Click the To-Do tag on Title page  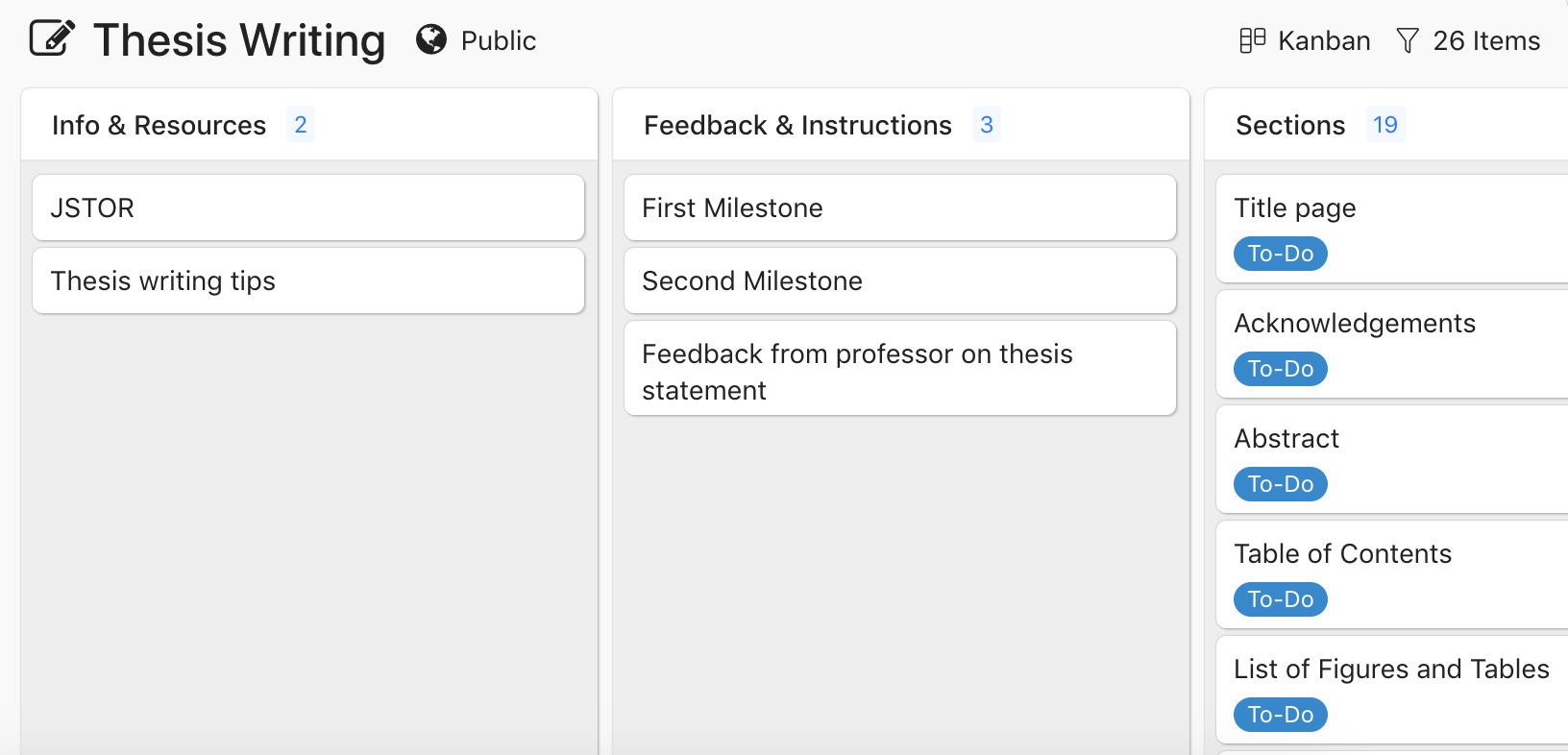click(1281, 254)
